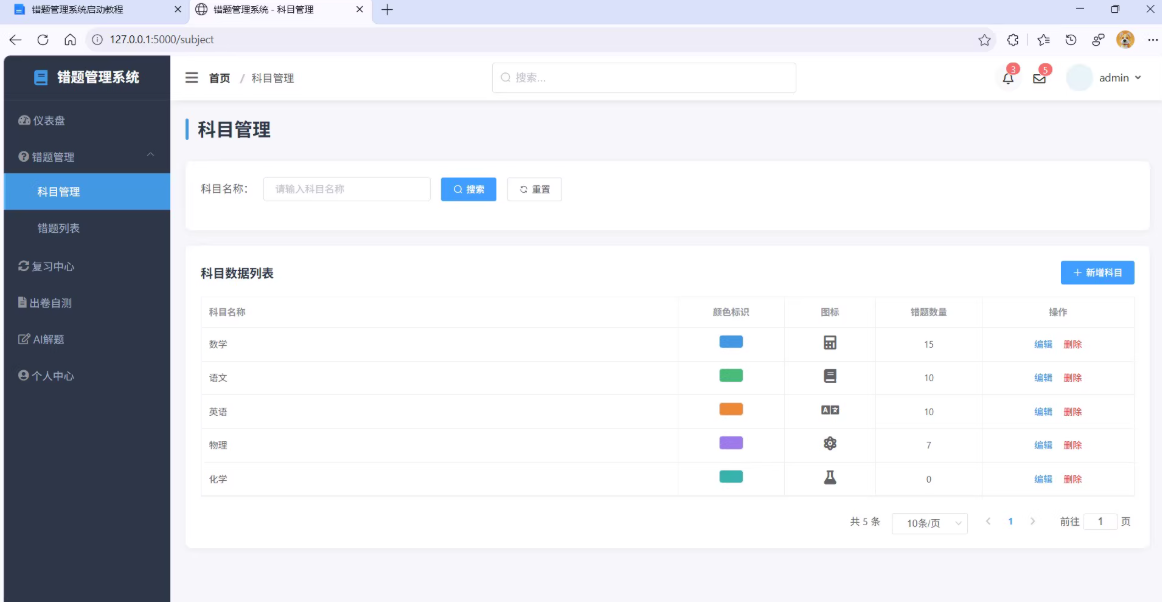The height and width of the screenshot is (602, 1162).
Task: Click the book icon in 语文 row
Action: (x=829, y=376)
